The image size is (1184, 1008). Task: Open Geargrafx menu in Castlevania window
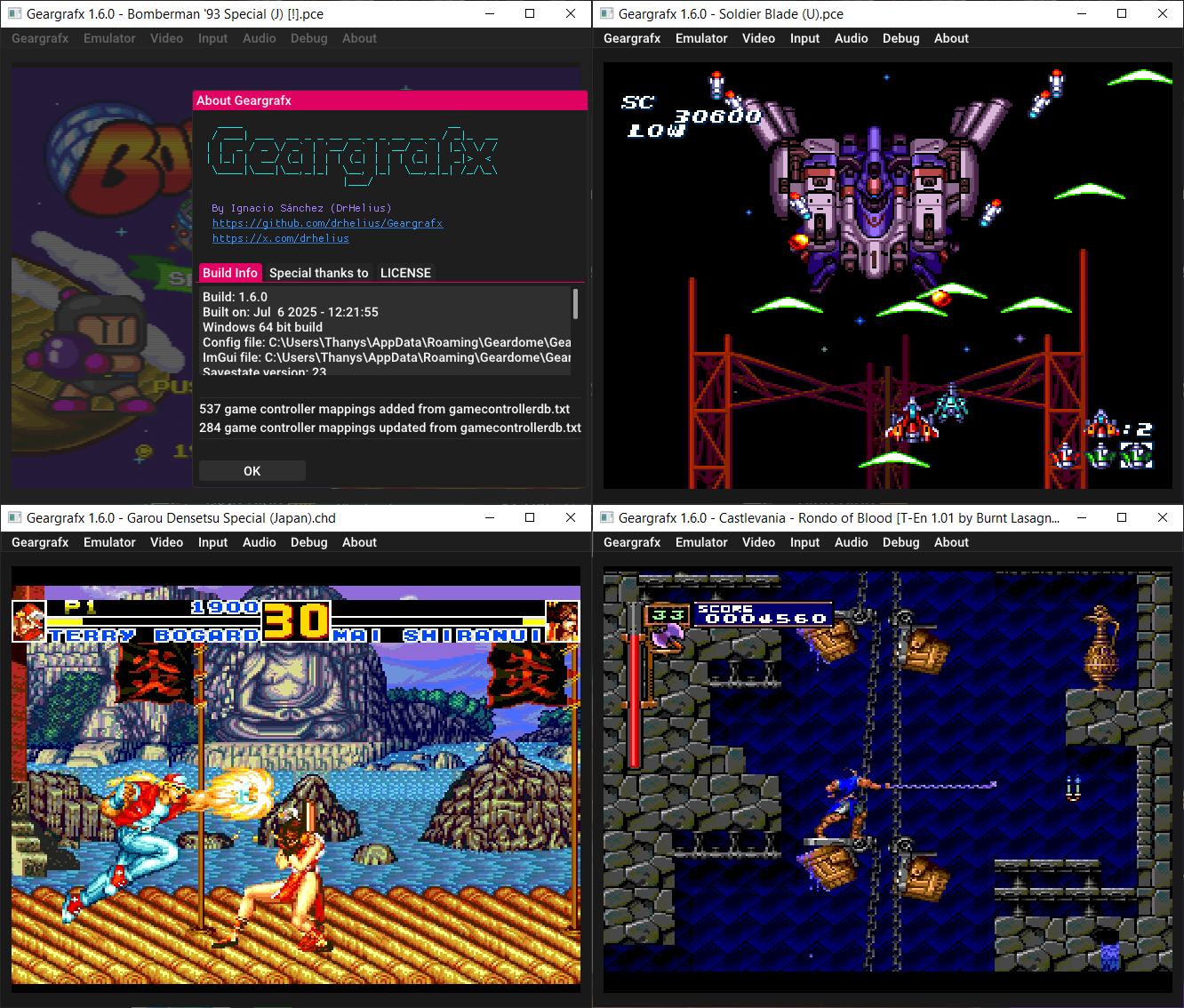click(632, 542)
